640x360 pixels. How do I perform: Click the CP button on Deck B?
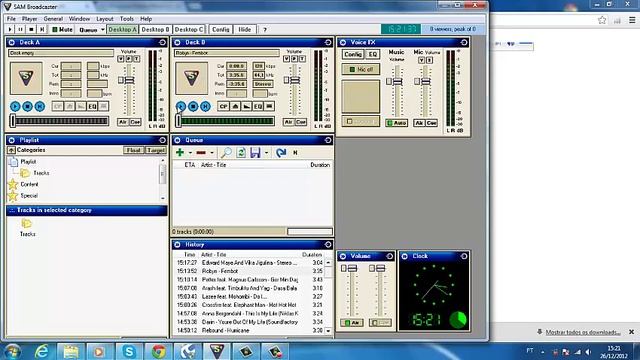[x=223, y=107]
